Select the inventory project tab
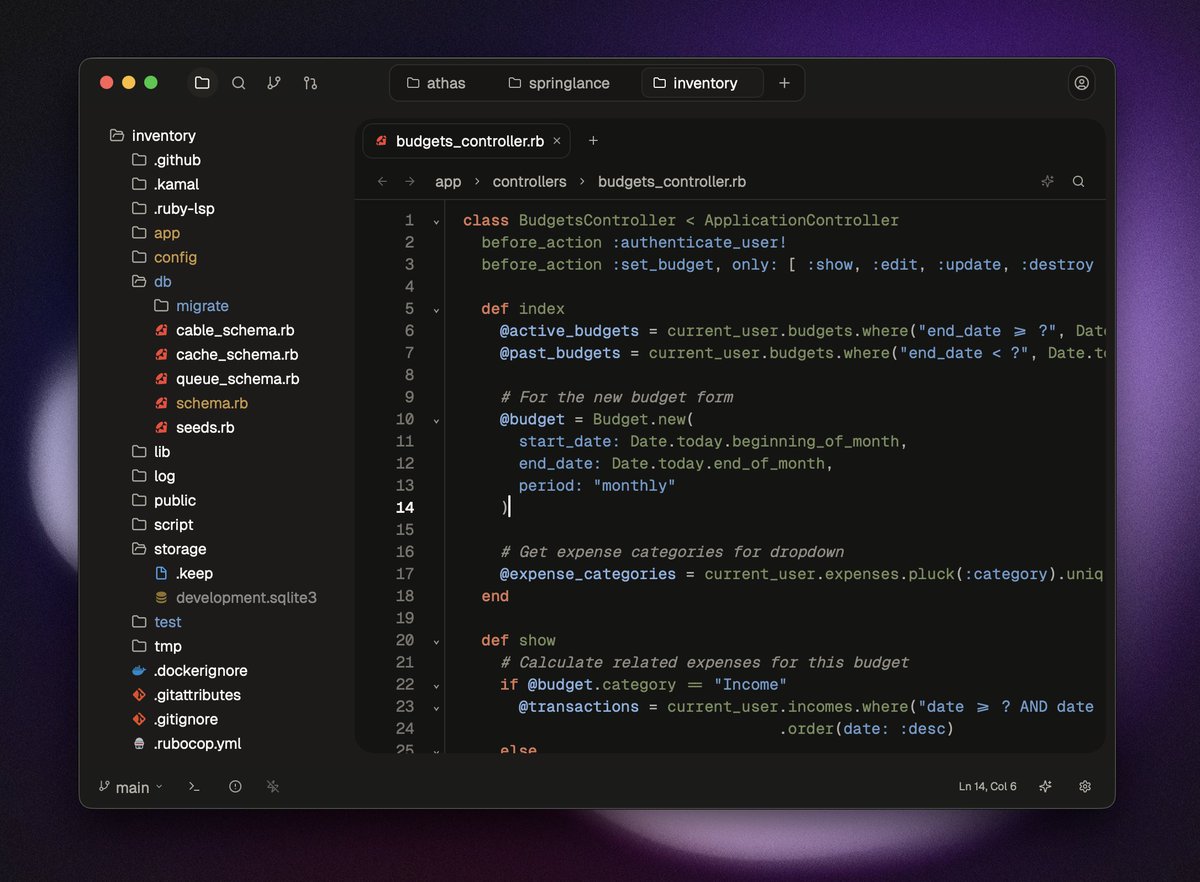The width and height of the screenshot is (1200, 882). 702,83
